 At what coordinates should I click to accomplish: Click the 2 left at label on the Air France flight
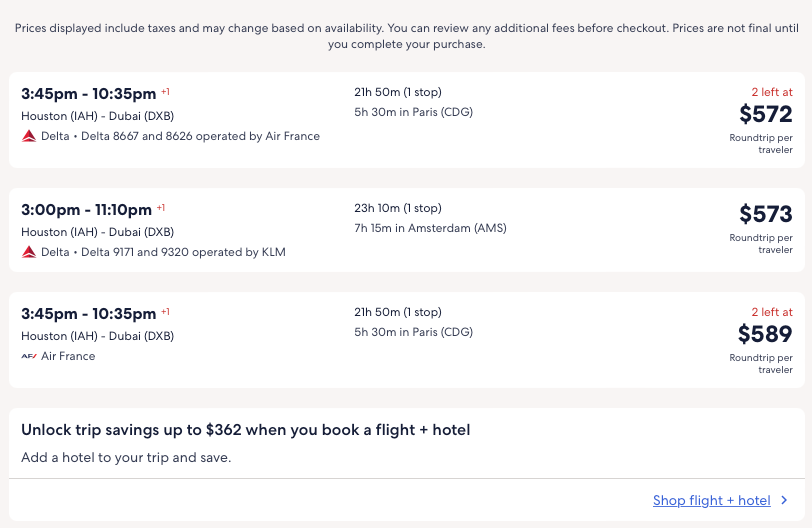772,312
